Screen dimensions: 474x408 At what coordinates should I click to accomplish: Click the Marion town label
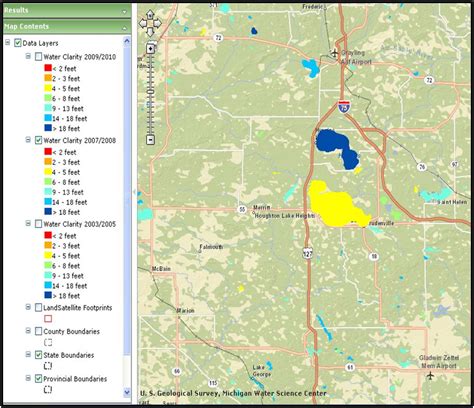click(x=185, y=311)
